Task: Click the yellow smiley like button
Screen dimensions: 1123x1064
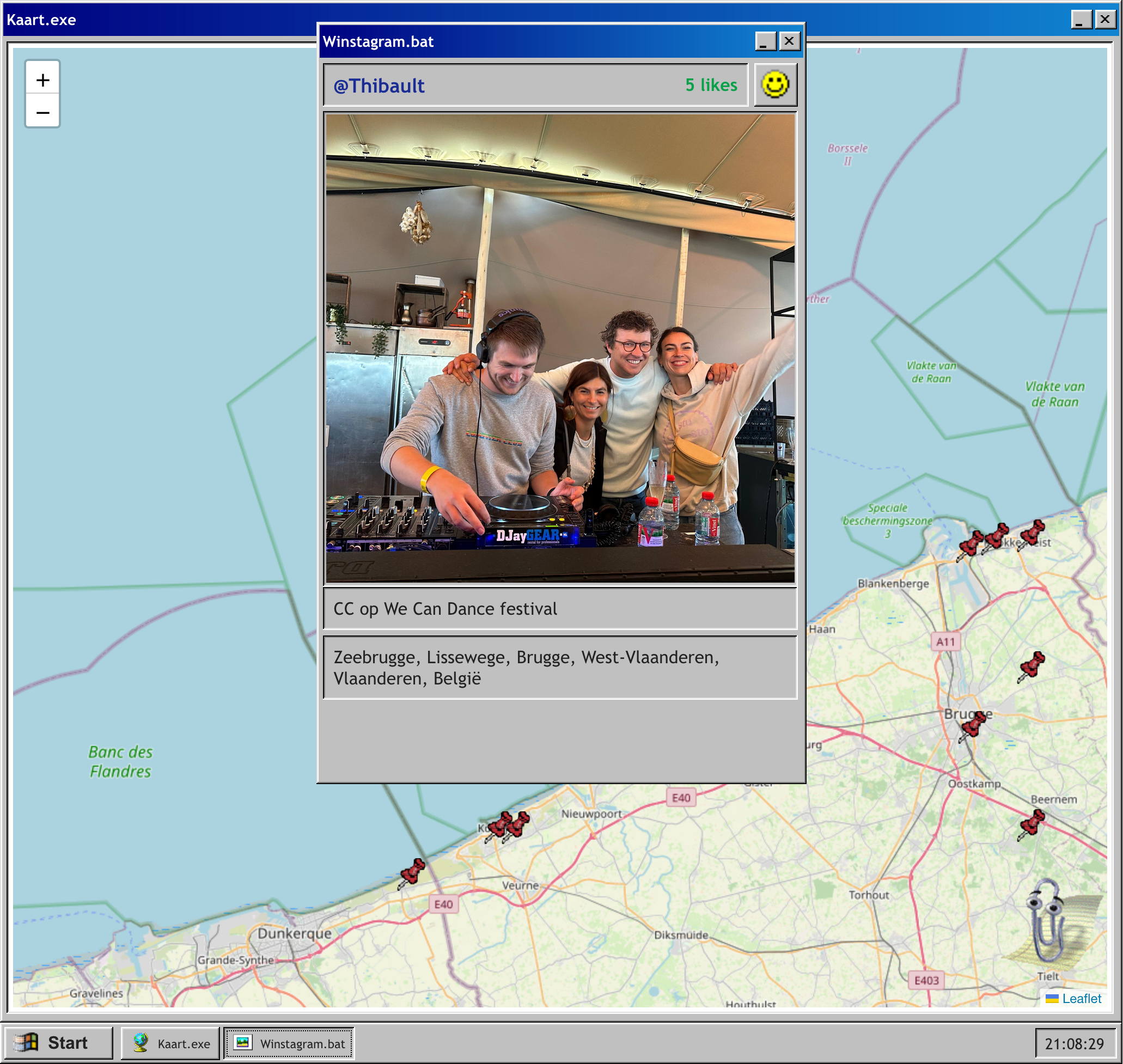Action: pyautogui.click(x=775, y=85)
